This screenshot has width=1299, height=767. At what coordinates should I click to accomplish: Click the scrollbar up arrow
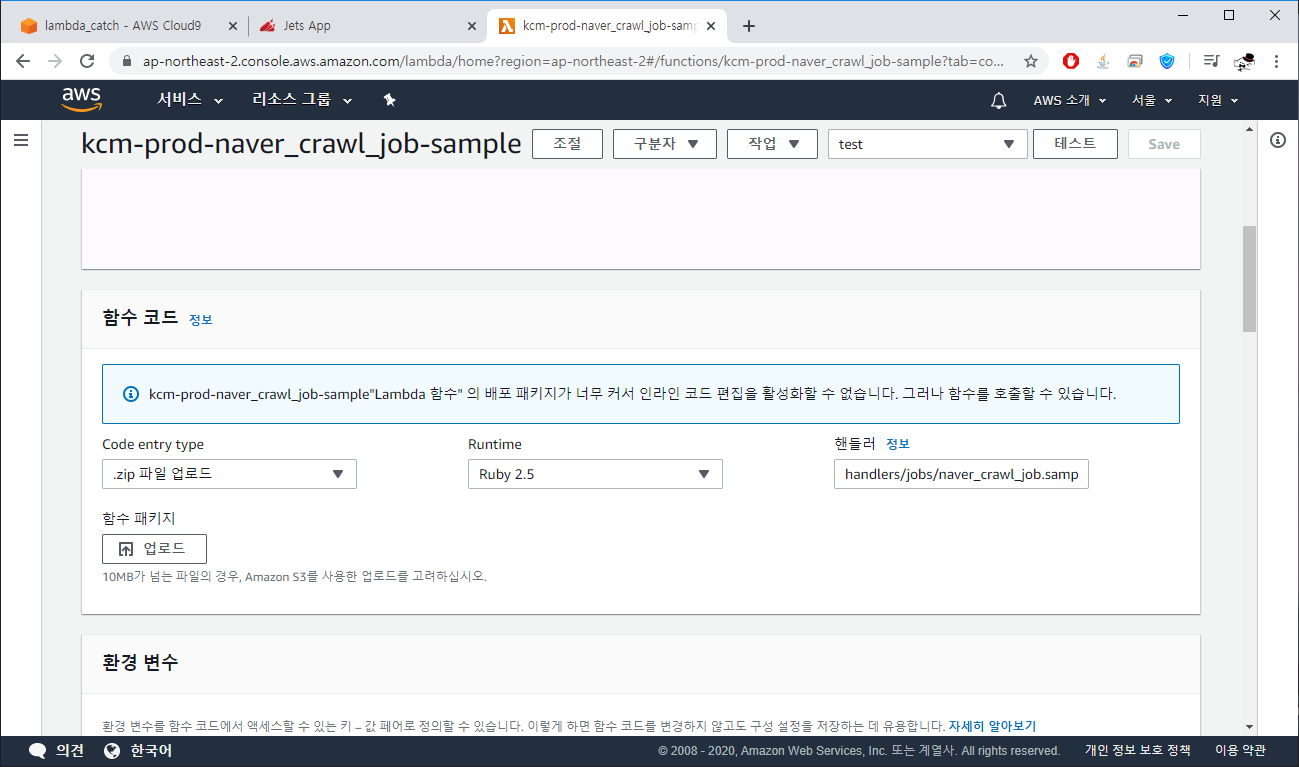pos(1249,129)
